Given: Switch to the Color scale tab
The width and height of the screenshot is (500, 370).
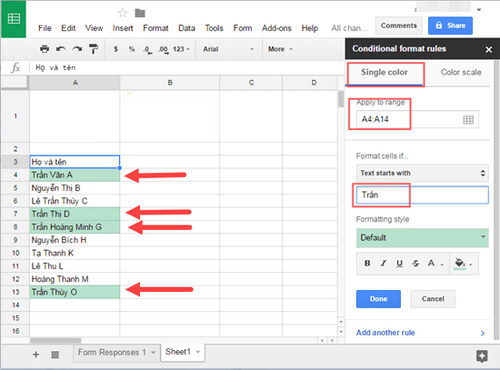Looking at the screenshot, I should coord(461,72).
